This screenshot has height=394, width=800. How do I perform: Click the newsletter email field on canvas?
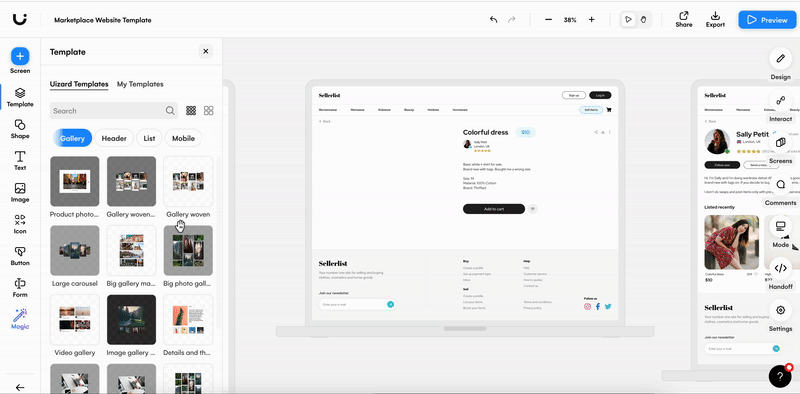(x=357, y=304)
